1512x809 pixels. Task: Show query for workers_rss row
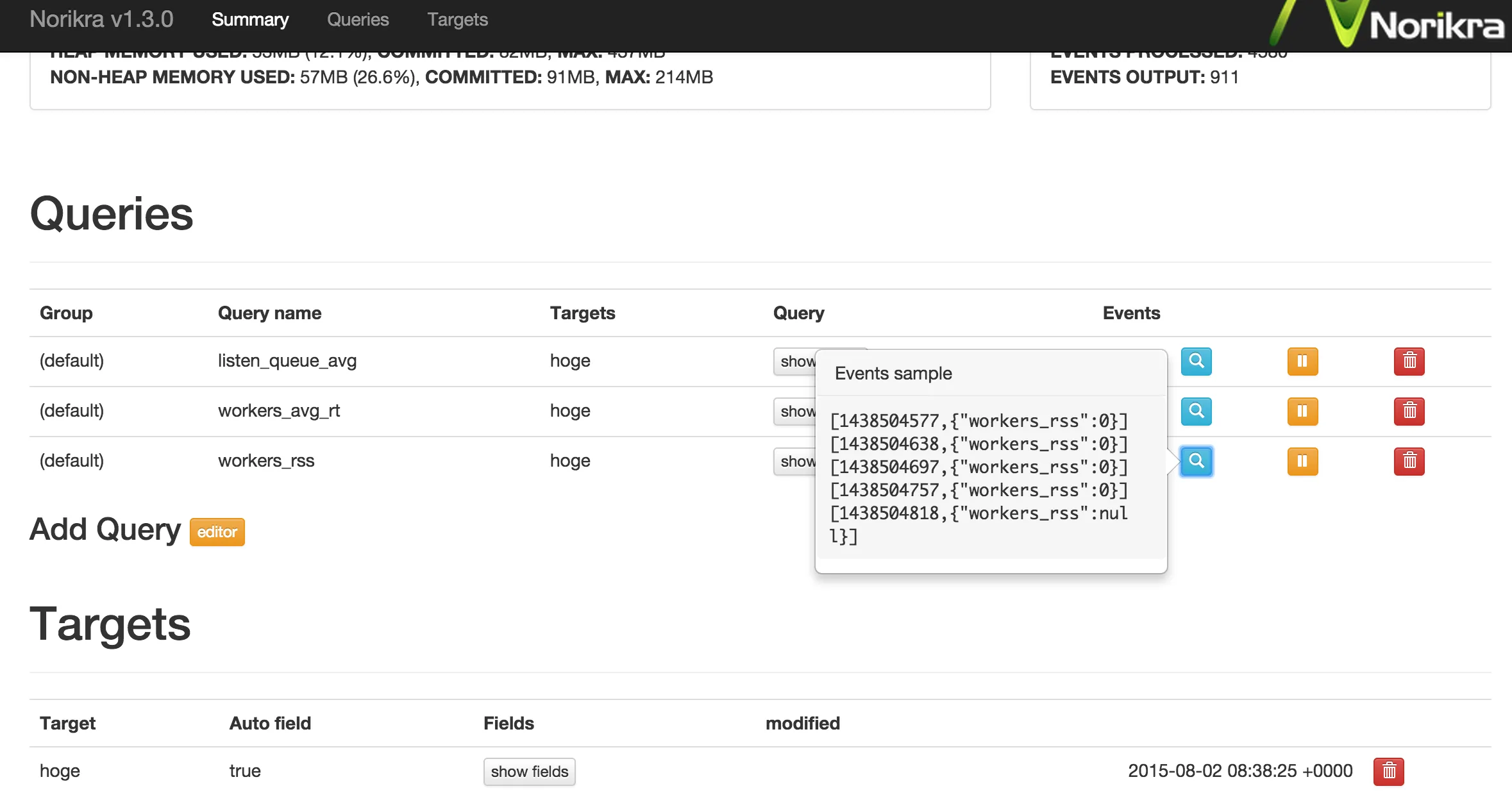coord(794,462)
